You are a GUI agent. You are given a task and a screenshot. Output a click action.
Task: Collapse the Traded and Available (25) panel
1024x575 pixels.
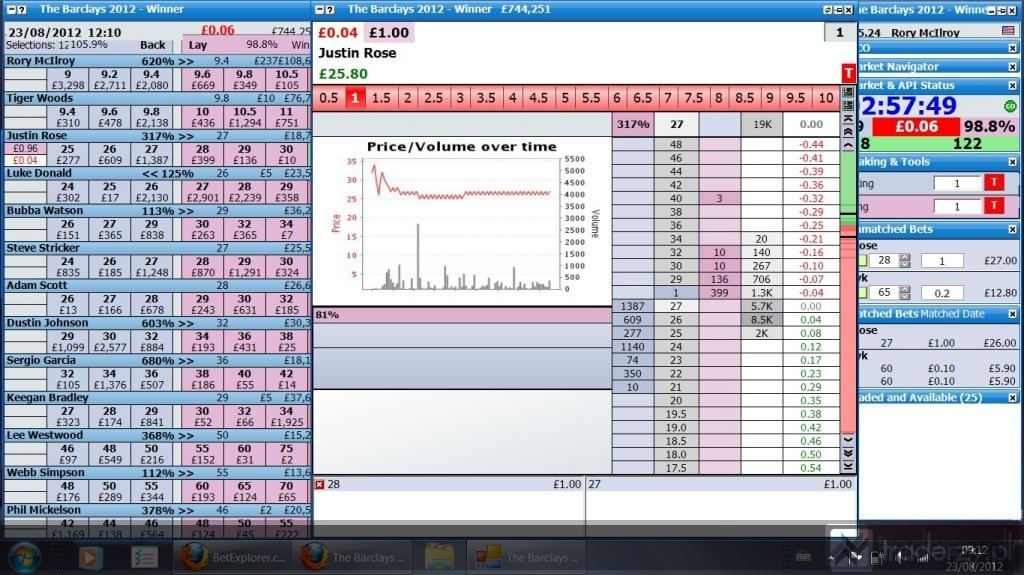1013,398
